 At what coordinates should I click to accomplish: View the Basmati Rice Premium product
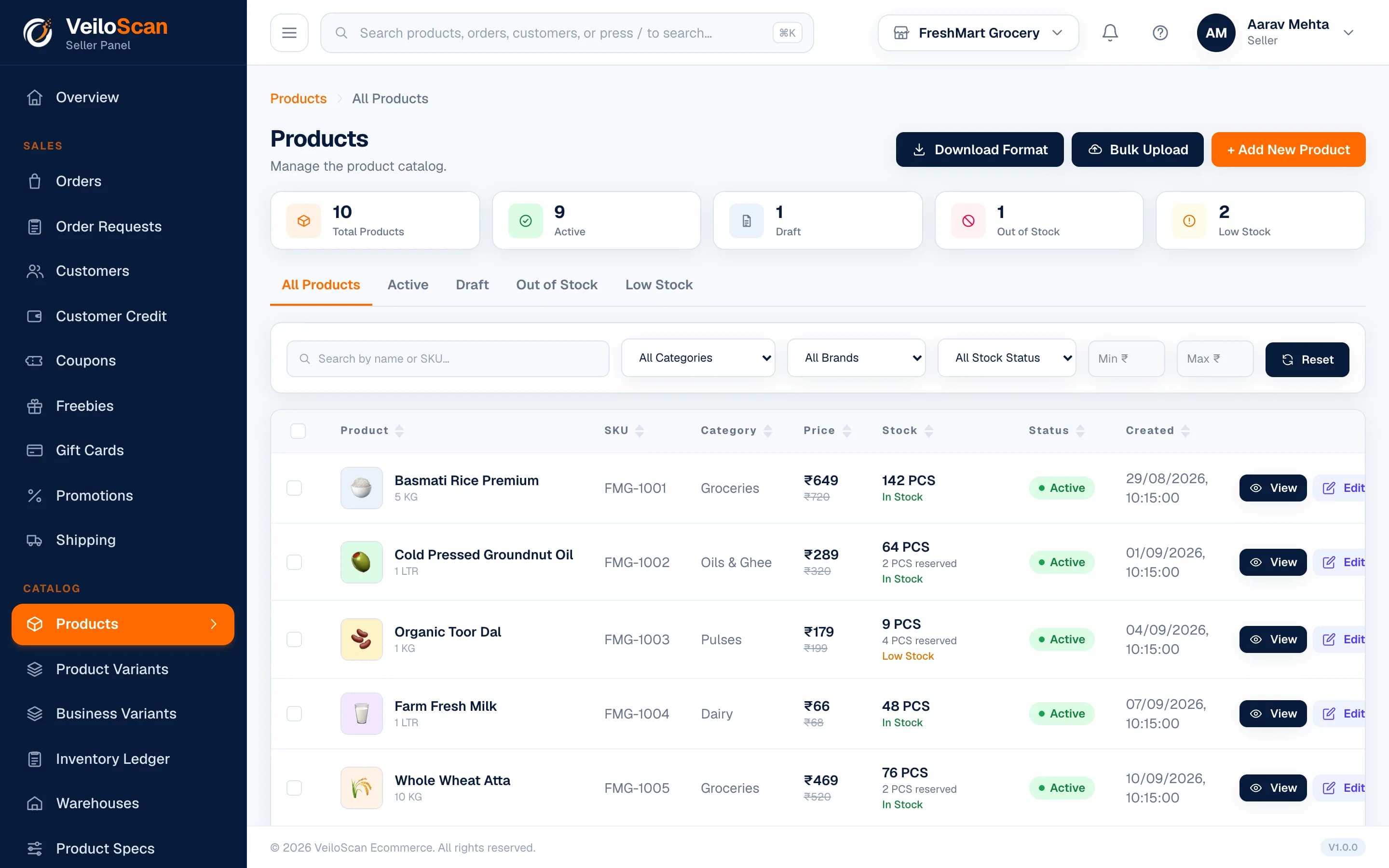coord(1272,488)
